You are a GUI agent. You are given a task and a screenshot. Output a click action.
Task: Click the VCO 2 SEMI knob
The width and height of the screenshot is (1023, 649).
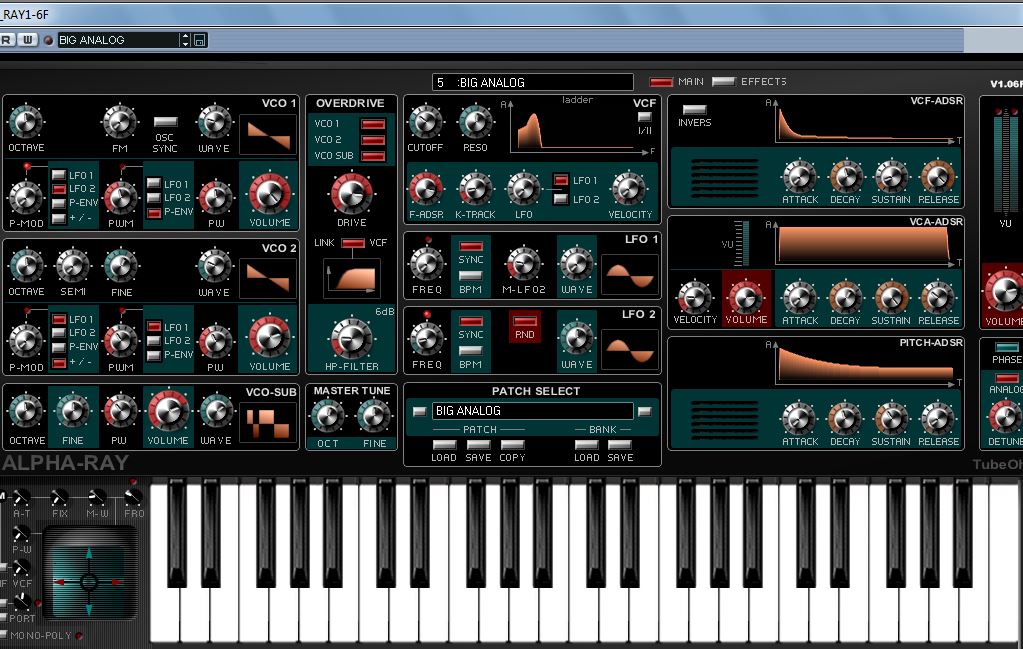73,265
